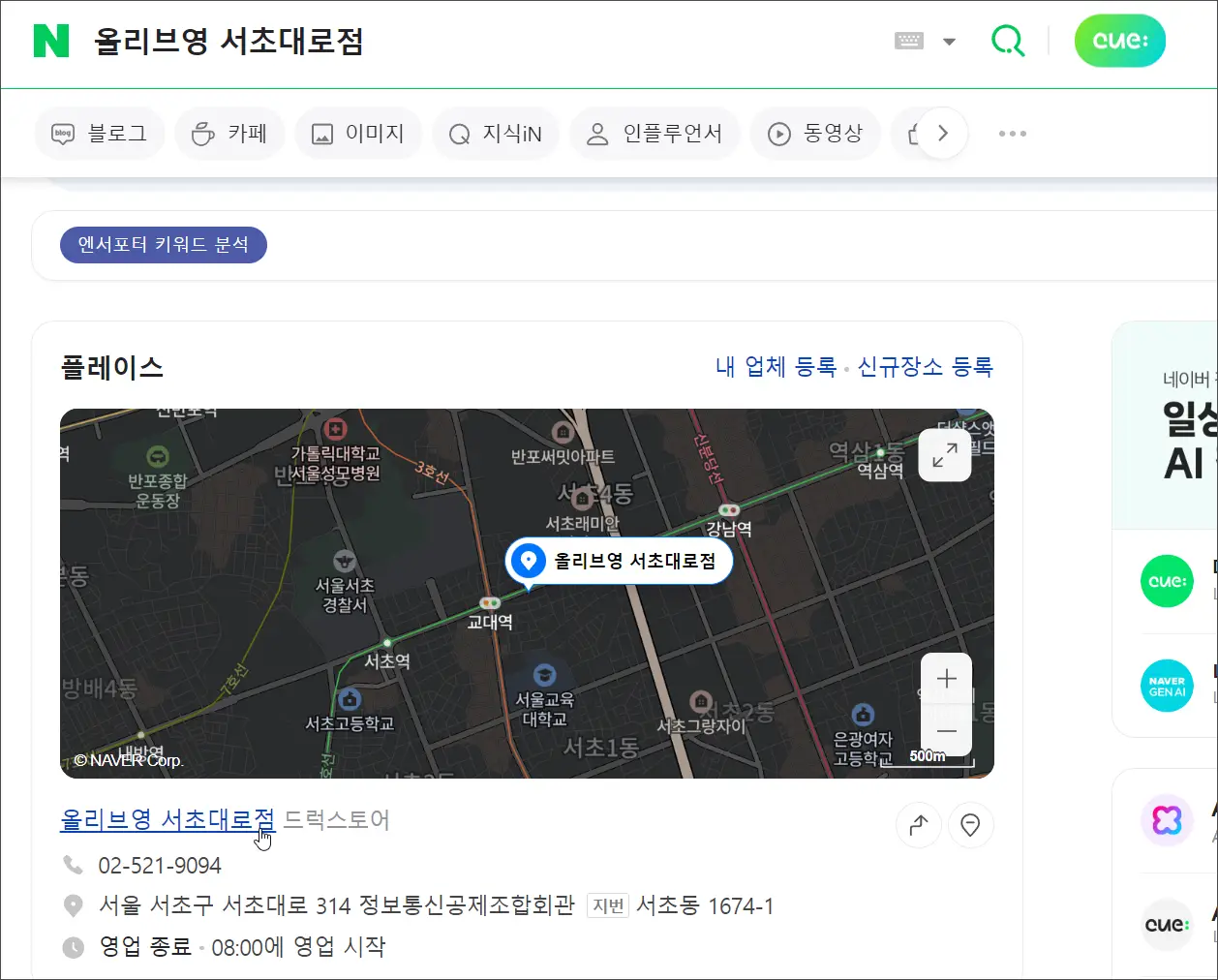The image size is (1218, 980).
Task: Zoom out the map with minus
Action: pos(946,730)
